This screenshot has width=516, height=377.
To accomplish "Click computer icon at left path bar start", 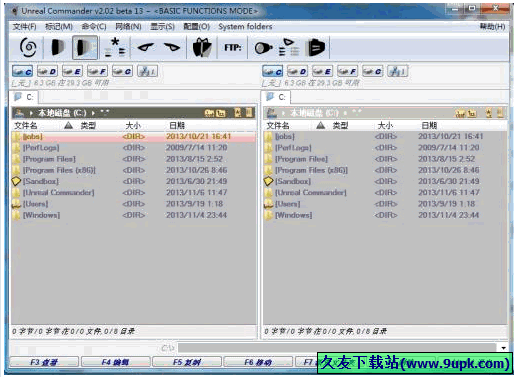I will (x=19, y=113).
